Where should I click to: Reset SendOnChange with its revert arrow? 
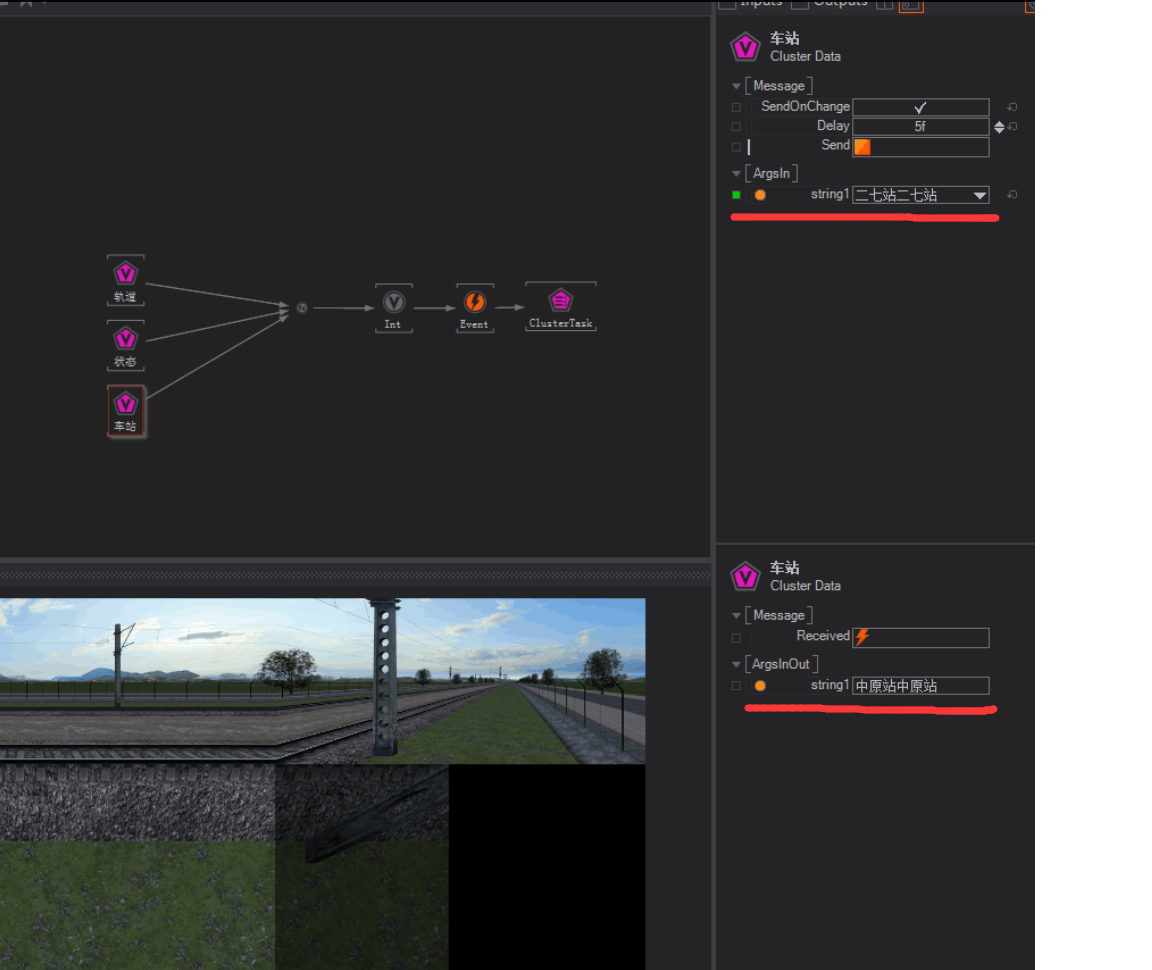click(1012, 107)
